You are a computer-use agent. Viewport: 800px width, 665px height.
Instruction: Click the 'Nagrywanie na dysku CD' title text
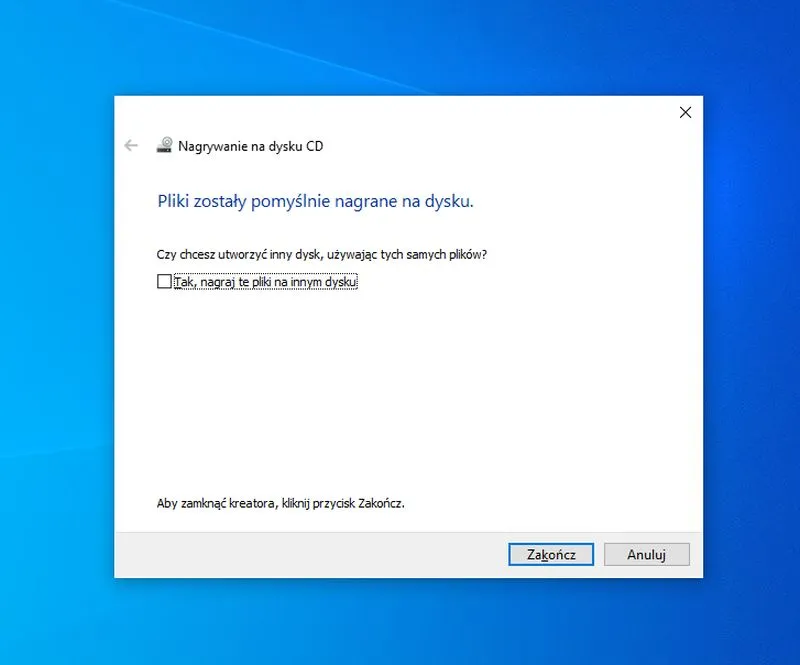click(250, 146)
